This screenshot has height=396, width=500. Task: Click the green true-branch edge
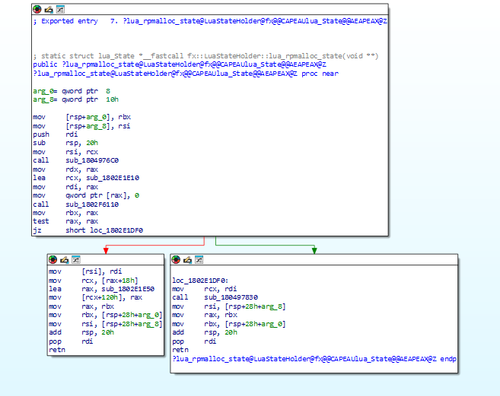265,246
